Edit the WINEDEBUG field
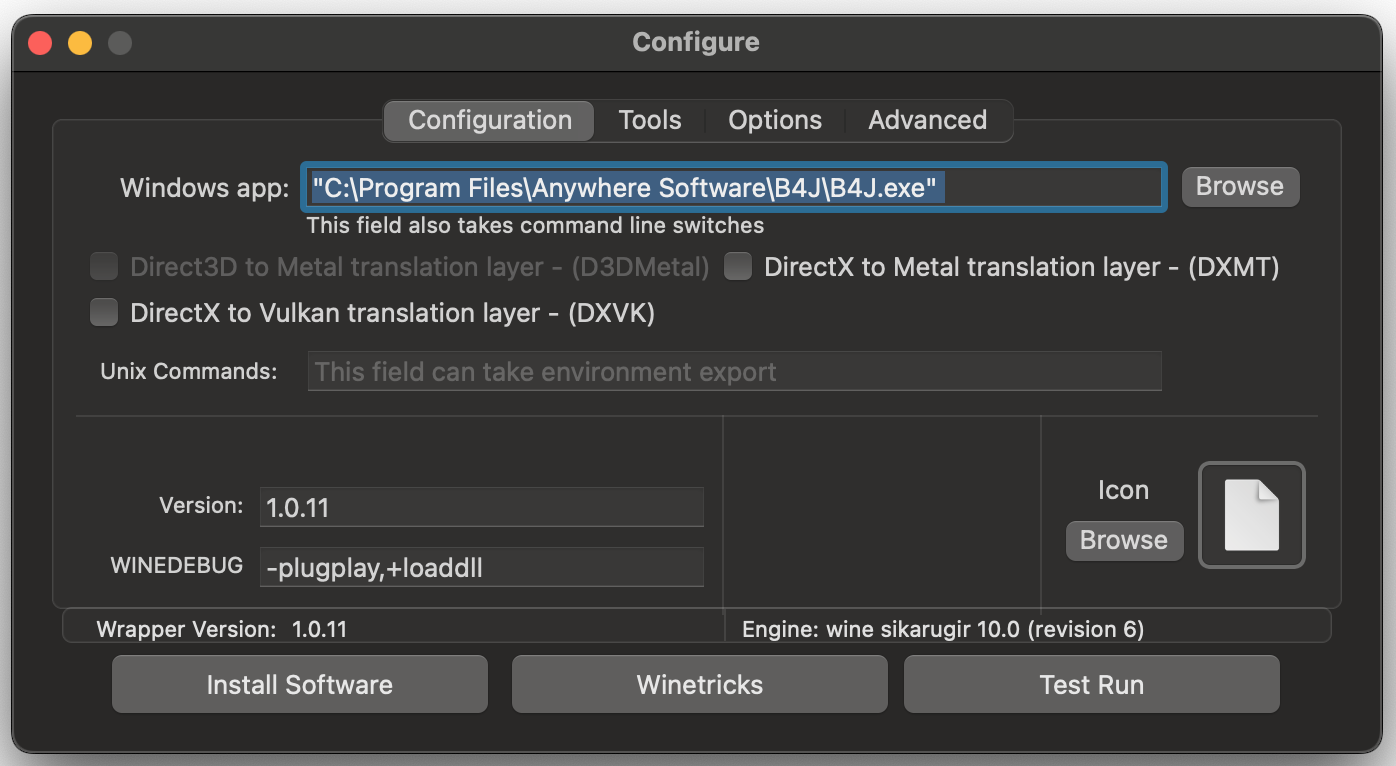The height and width of the screenshot is (766, 1396). click(481, 568)
